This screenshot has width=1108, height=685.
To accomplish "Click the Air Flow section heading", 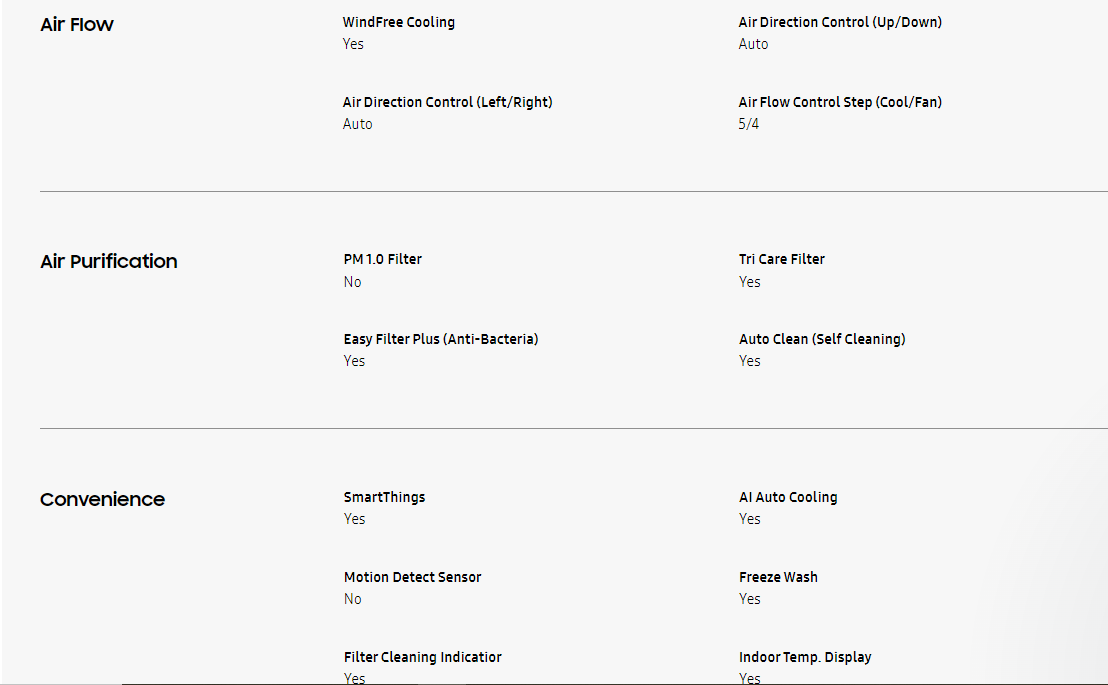I will pyautogui.click(x=77, y=24).
